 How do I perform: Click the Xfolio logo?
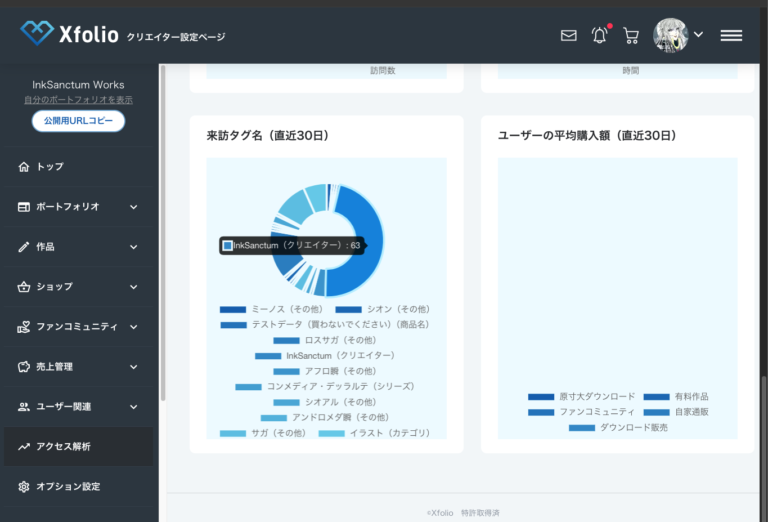69,34
